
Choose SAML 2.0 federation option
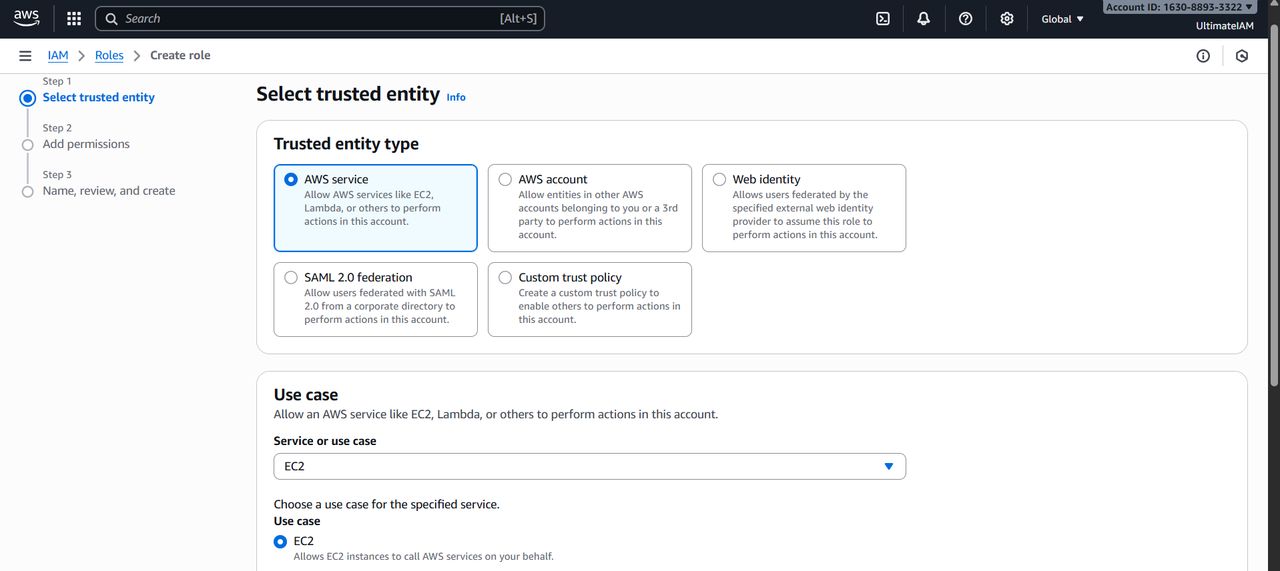coord(291,278)
